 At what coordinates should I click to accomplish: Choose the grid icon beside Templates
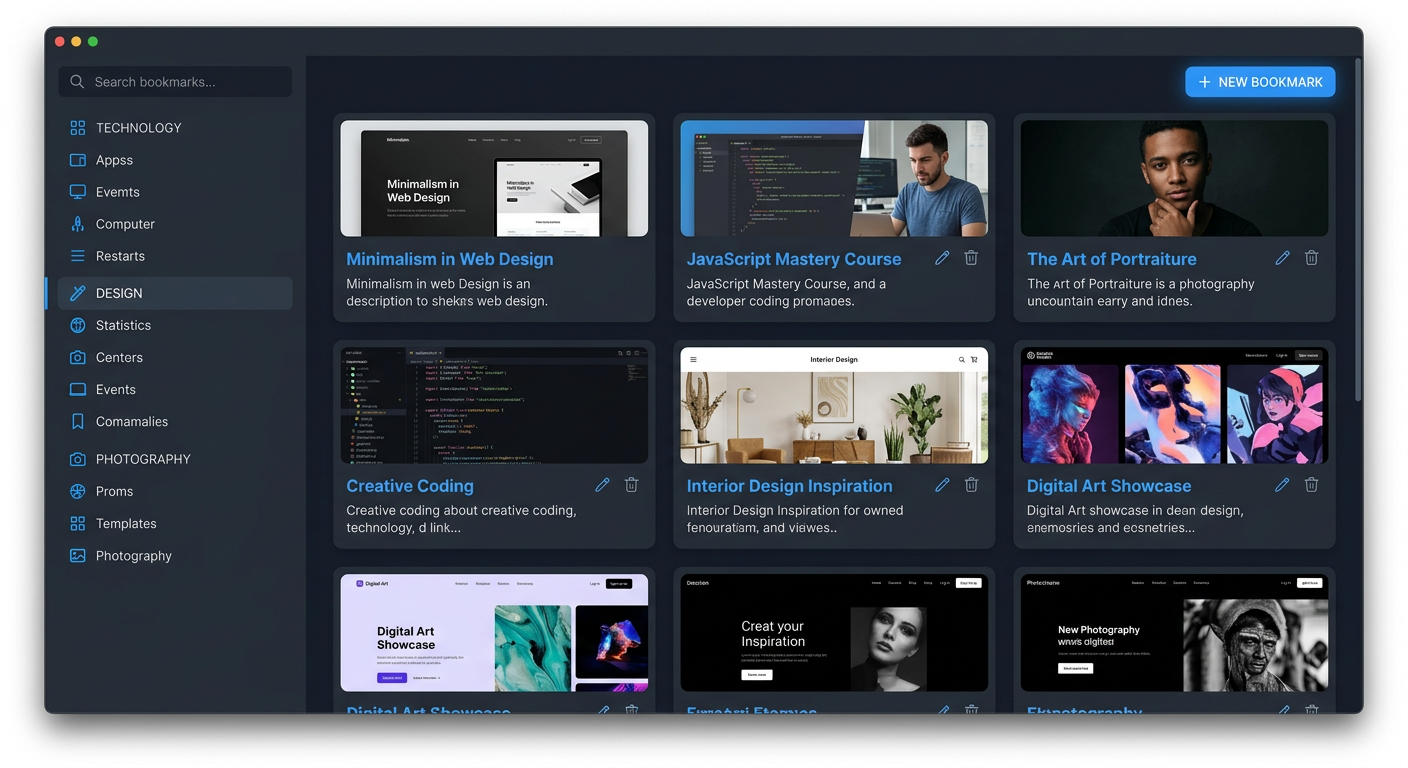(77, 523)
